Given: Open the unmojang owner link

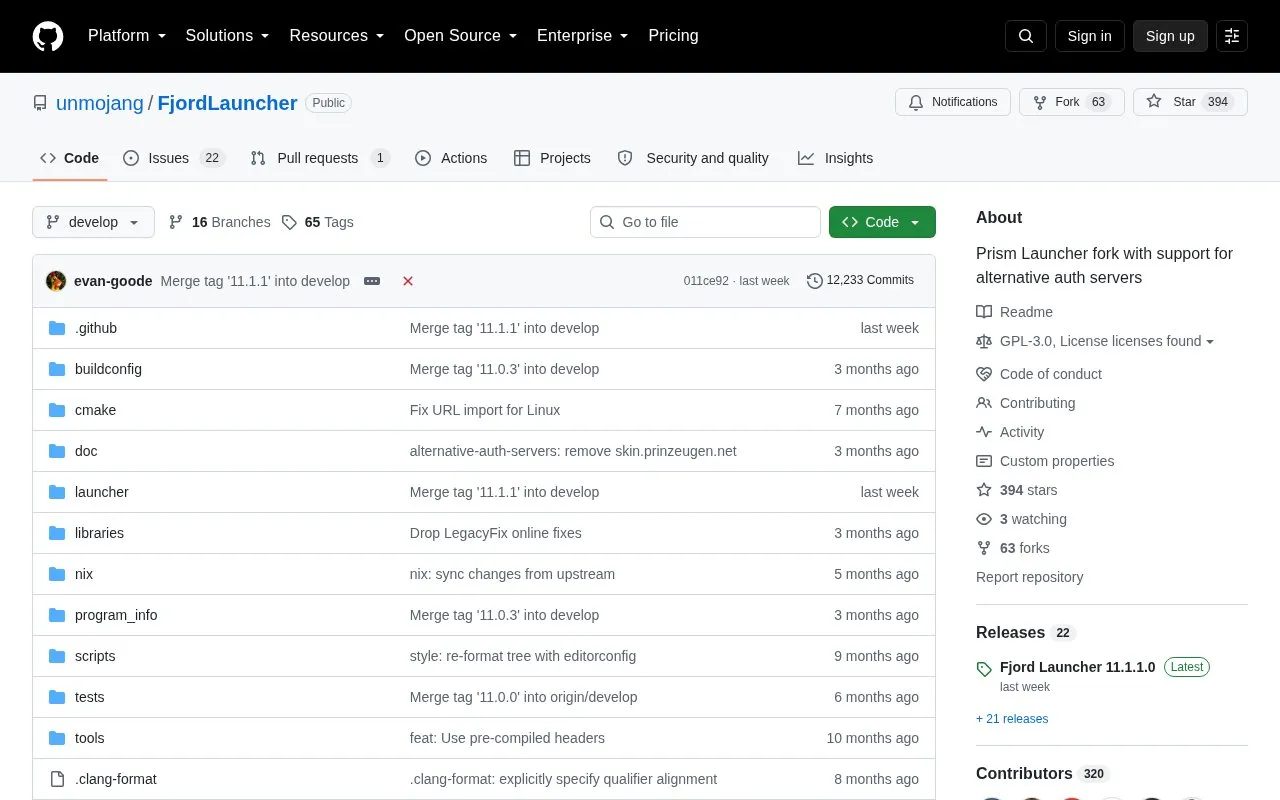Looking at the screenshot, I should click(100, 103).
